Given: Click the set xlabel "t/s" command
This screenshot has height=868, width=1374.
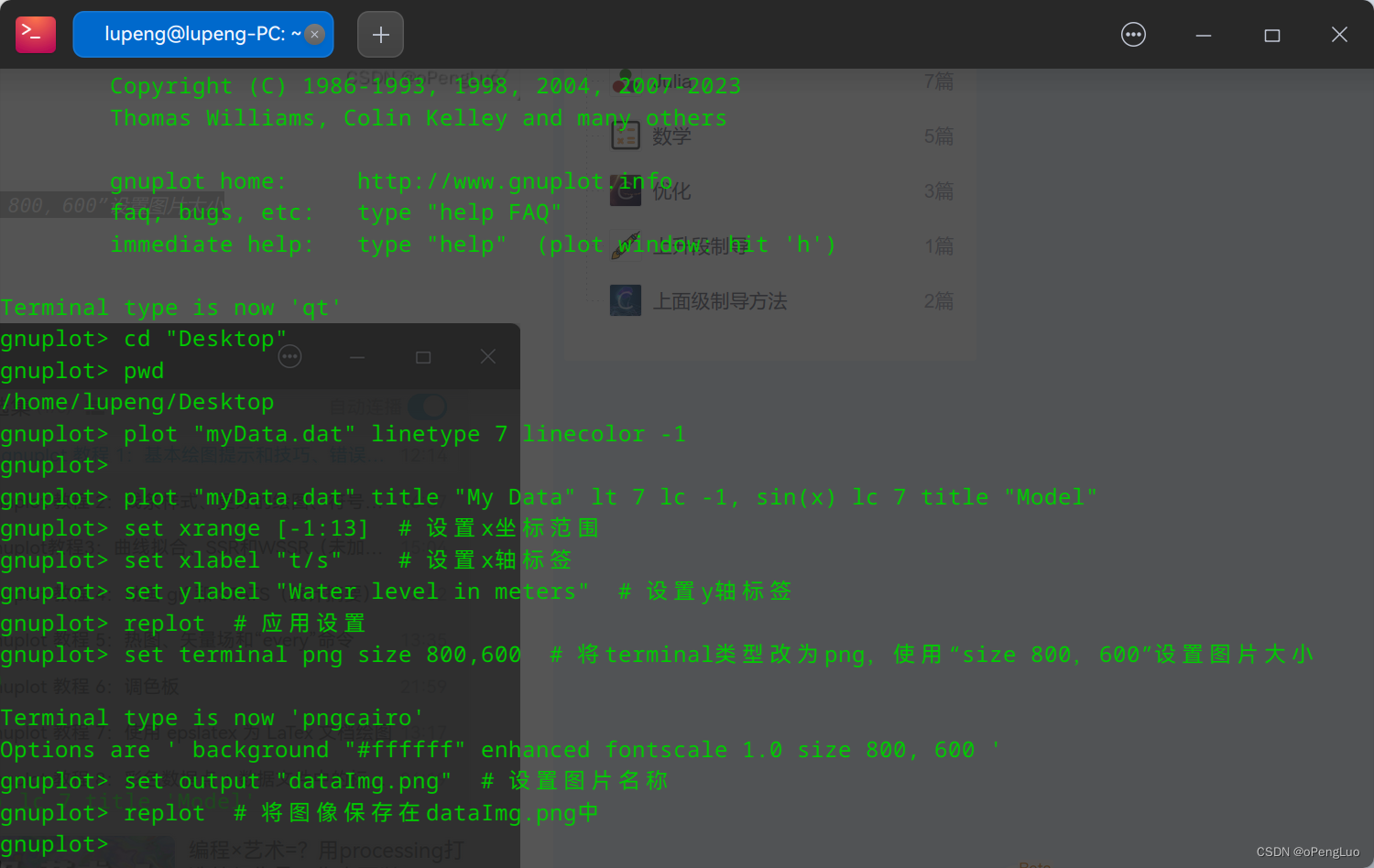Looking at the screenshot, I should click(x=287, y=560).
